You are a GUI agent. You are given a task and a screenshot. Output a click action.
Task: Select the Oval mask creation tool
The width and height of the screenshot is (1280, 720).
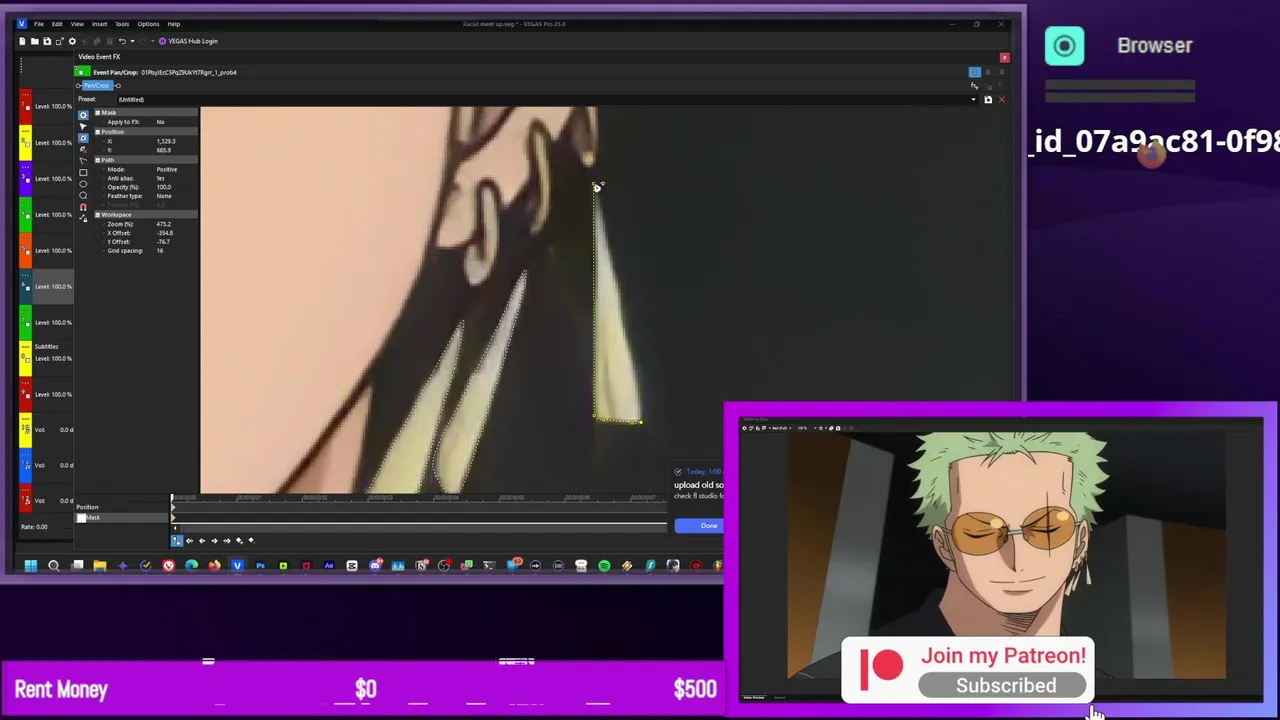[x=83, y=184]
